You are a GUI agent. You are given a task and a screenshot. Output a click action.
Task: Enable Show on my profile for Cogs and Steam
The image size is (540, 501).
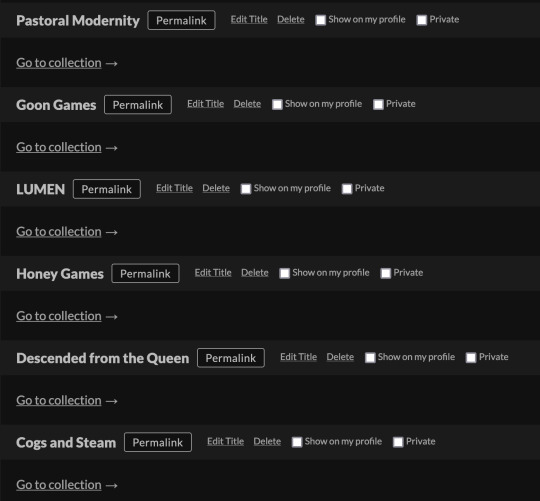297,442
